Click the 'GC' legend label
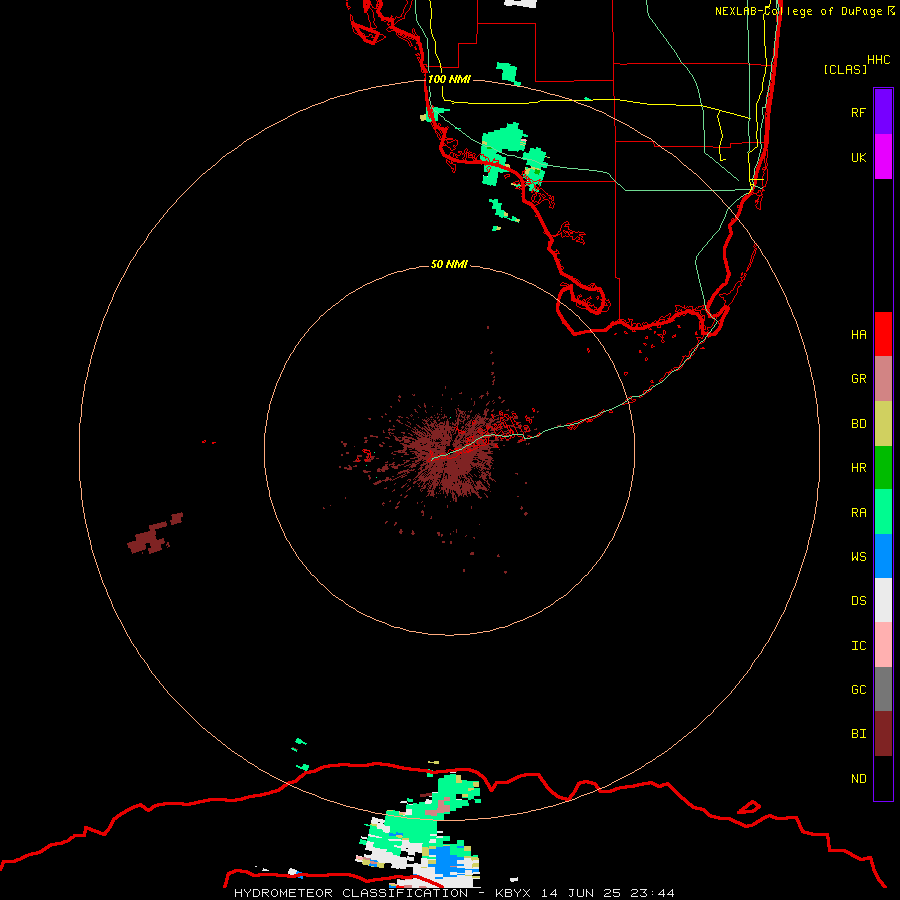The image size is (900, 900). 858,690
